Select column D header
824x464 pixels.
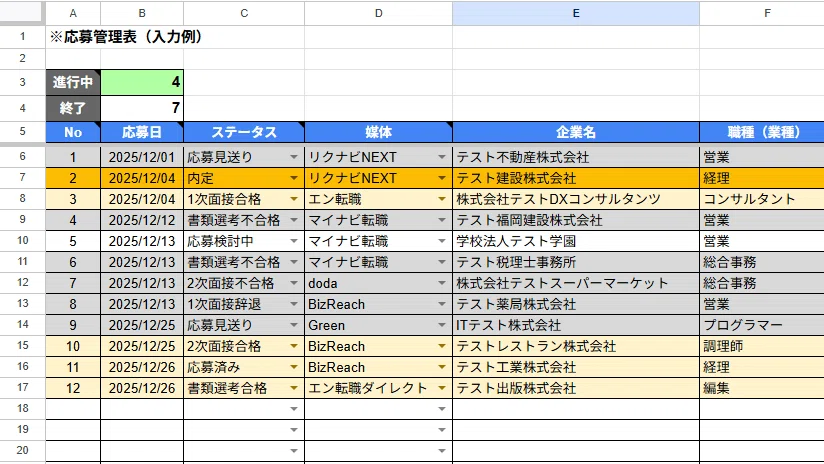378,13
